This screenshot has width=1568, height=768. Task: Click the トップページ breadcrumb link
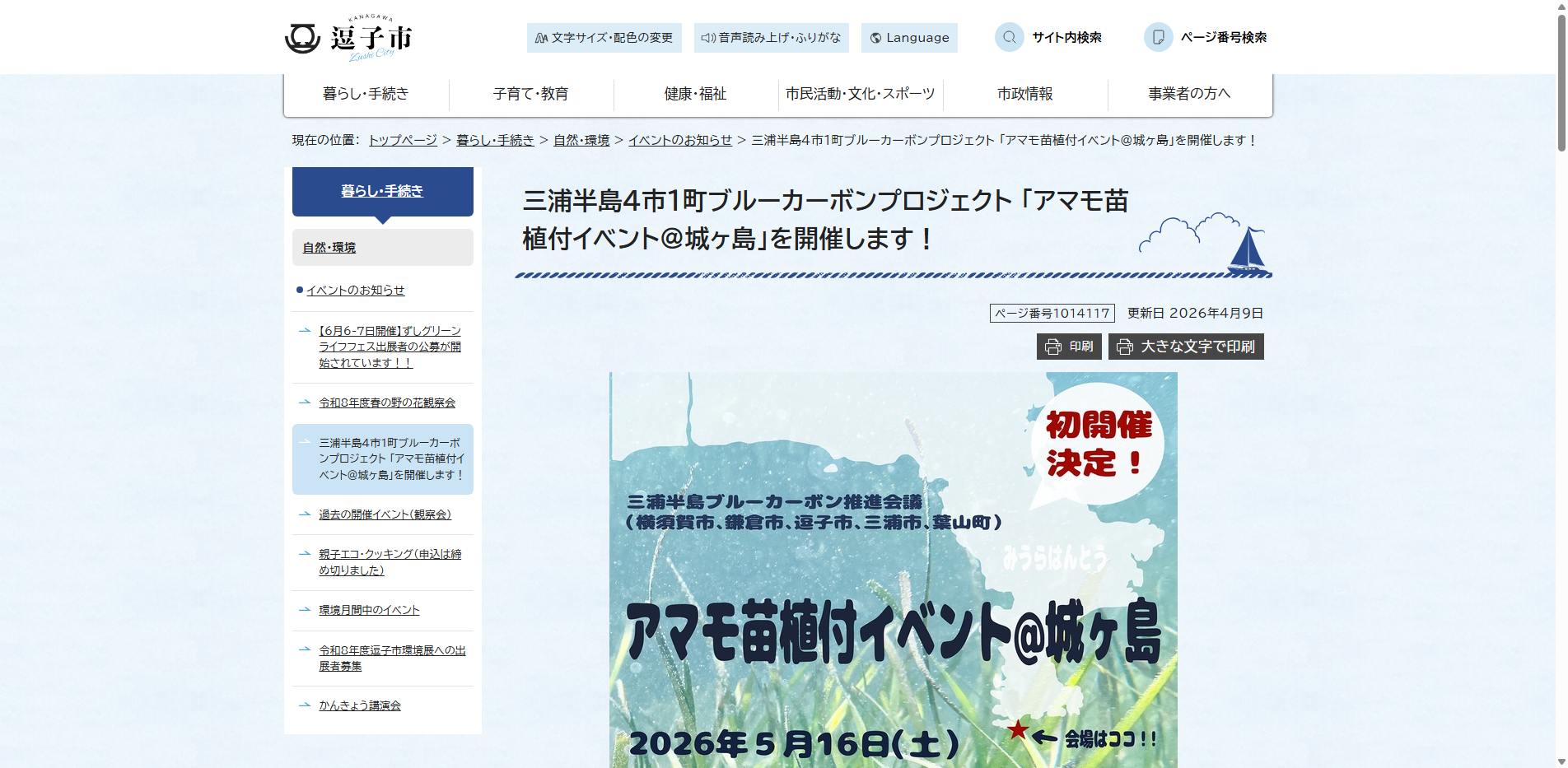(403, 140)
